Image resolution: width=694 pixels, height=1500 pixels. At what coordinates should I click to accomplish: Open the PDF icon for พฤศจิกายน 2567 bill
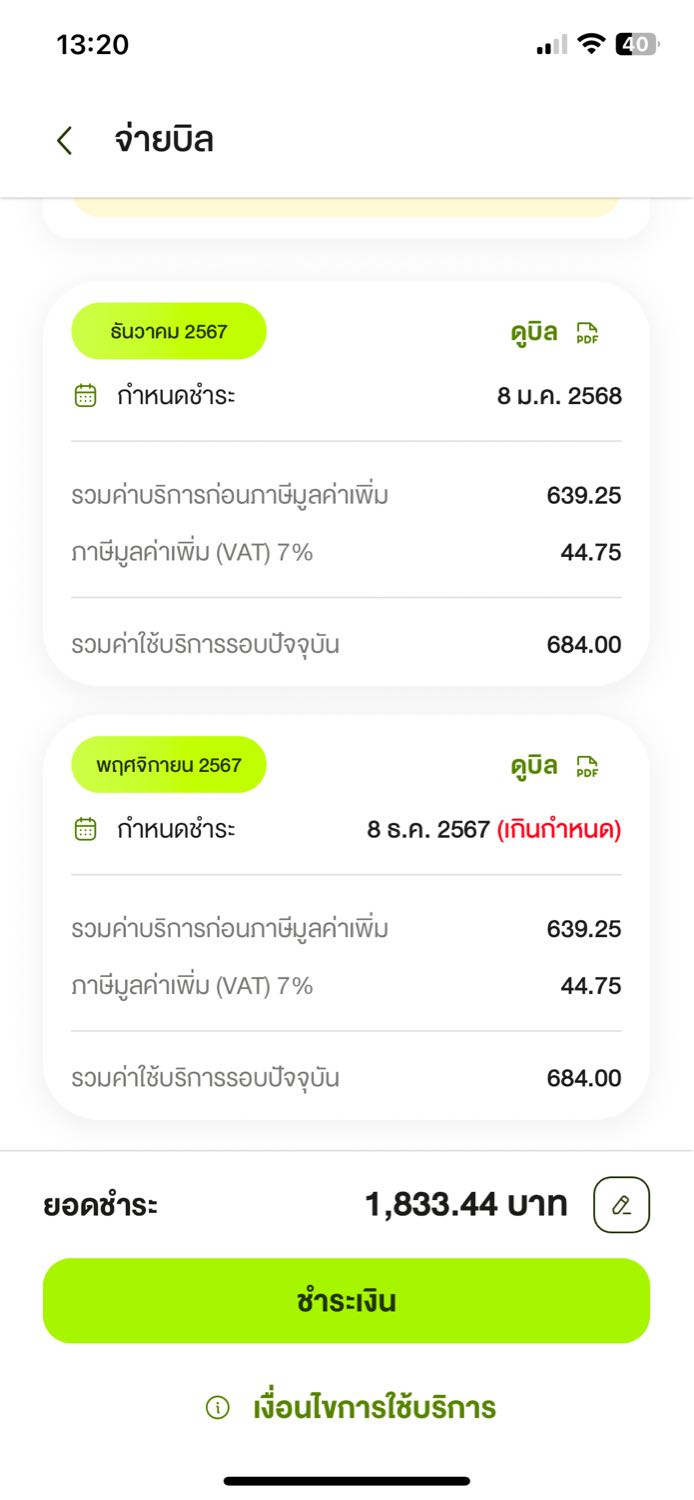coord(587,768)
